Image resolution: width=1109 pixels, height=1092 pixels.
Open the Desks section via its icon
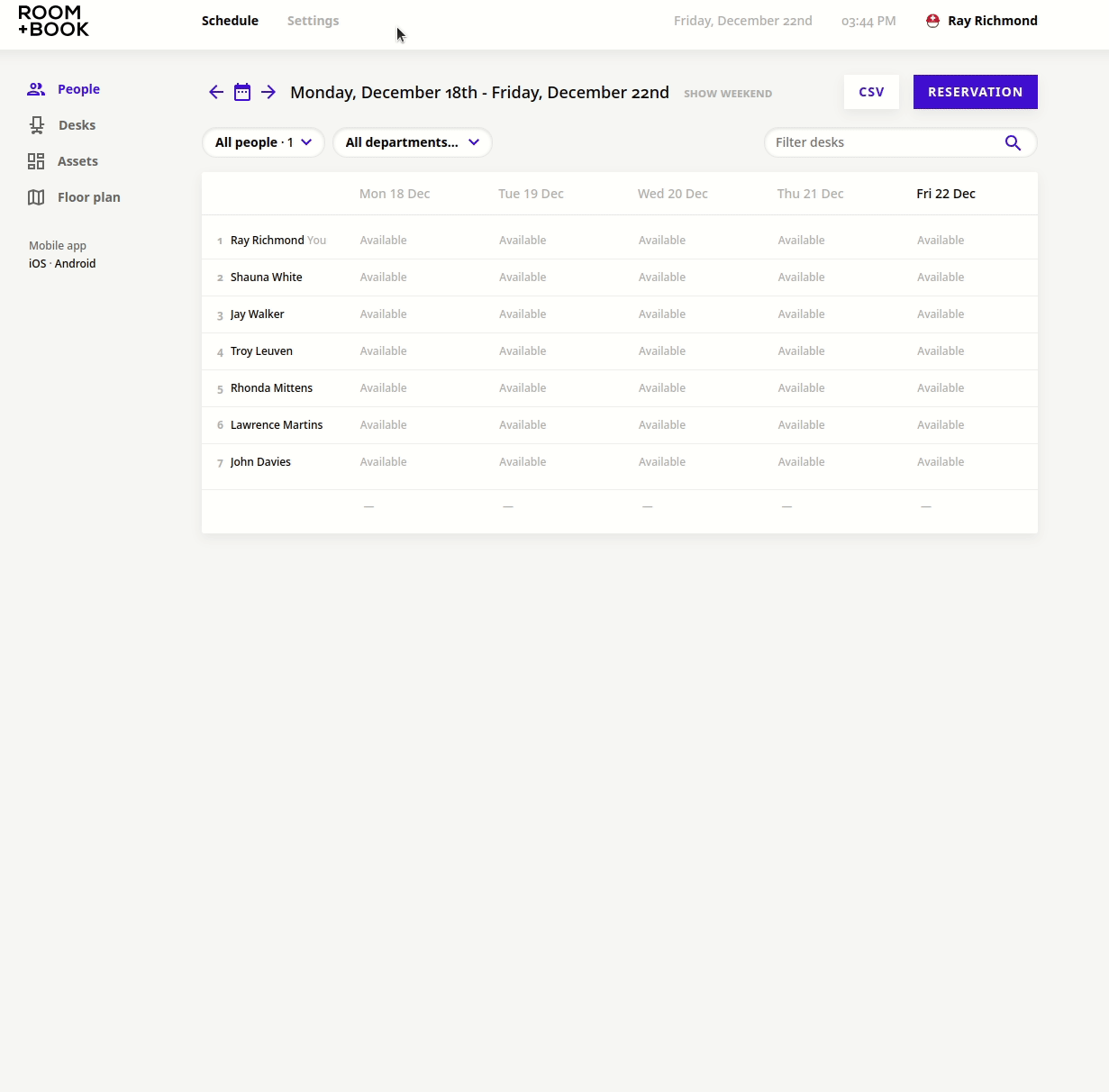point(36,124)
